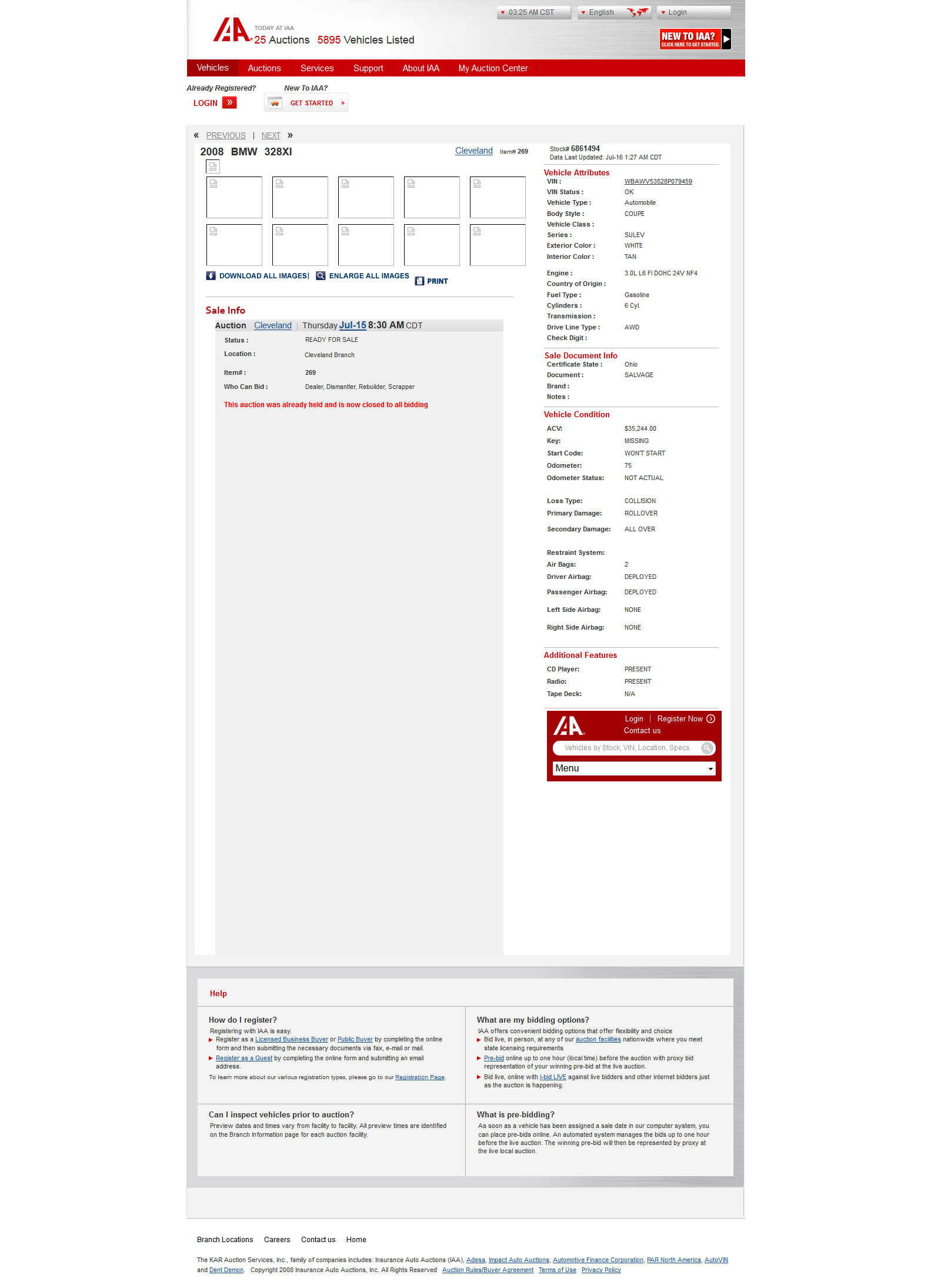Screen dimensions: 931x1288
Task: Click the first thumbnail in the top row
Action: click(x=234, y=197)
